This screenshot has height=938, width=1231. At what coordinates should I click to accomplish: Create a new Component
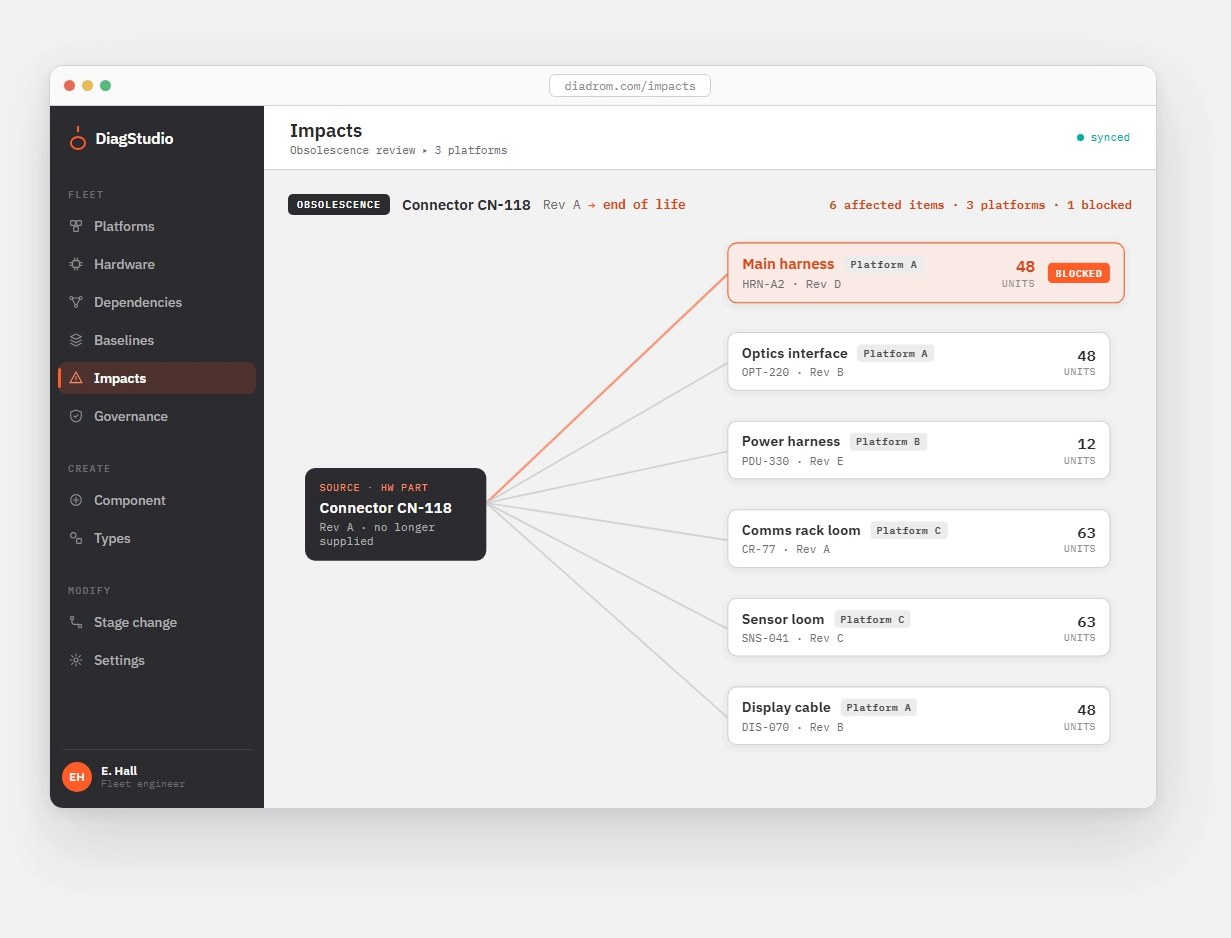[157, 501]
